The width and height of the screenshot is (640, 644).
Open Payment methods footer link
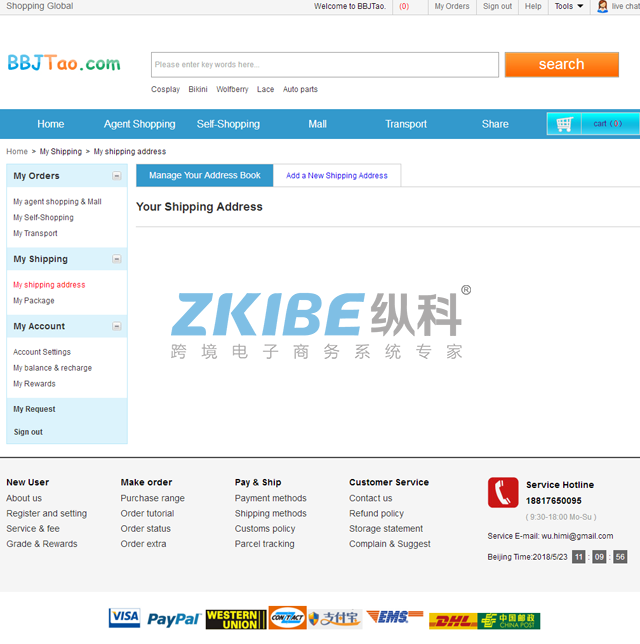270,498
